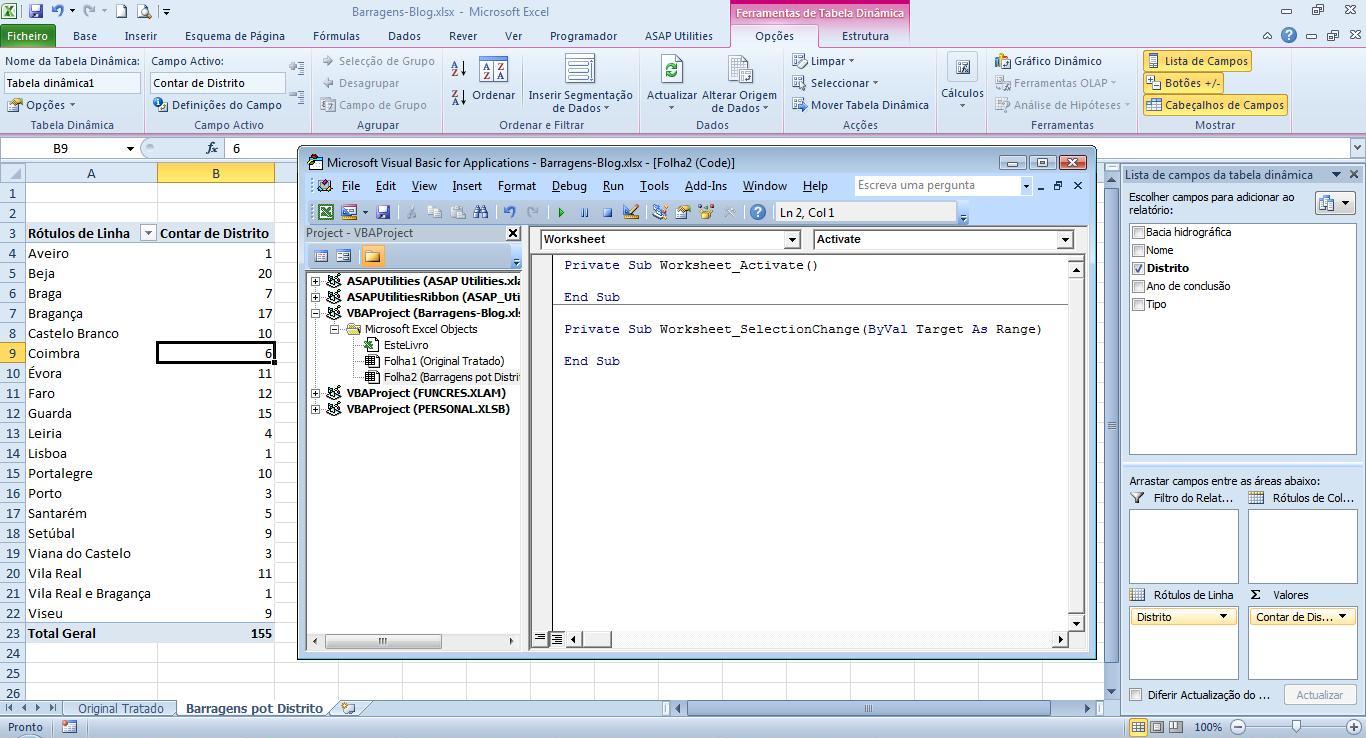Click the View Microsoft Excel icon in VBA toolbar
The image size is (1366, 738).
pyautogui.click(x=326, y=212)
